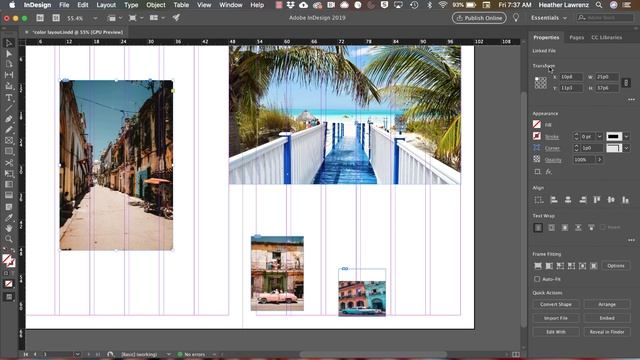
Task: Click the pink car building photo thumbnail
Action: (277, 273)
